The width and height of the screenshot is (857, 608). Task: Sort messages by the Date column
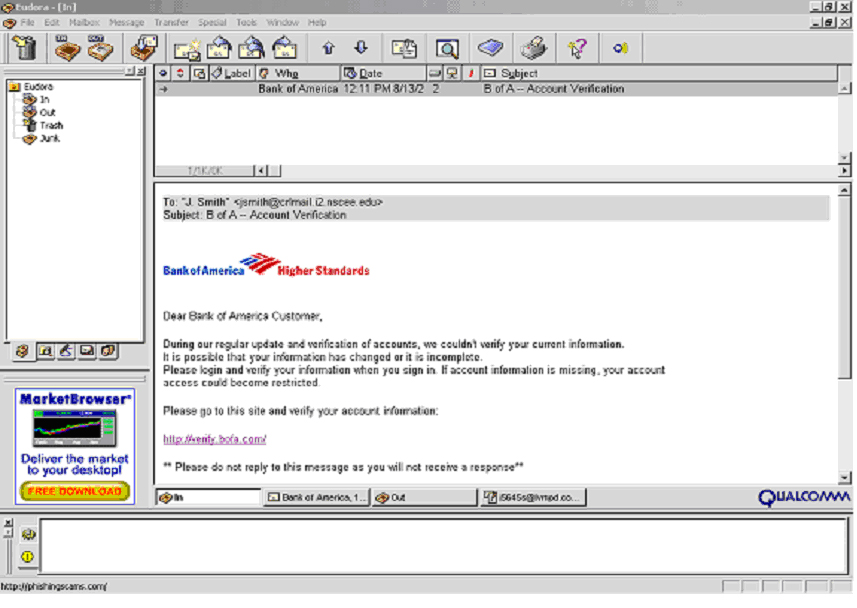[x=383, y=73]
